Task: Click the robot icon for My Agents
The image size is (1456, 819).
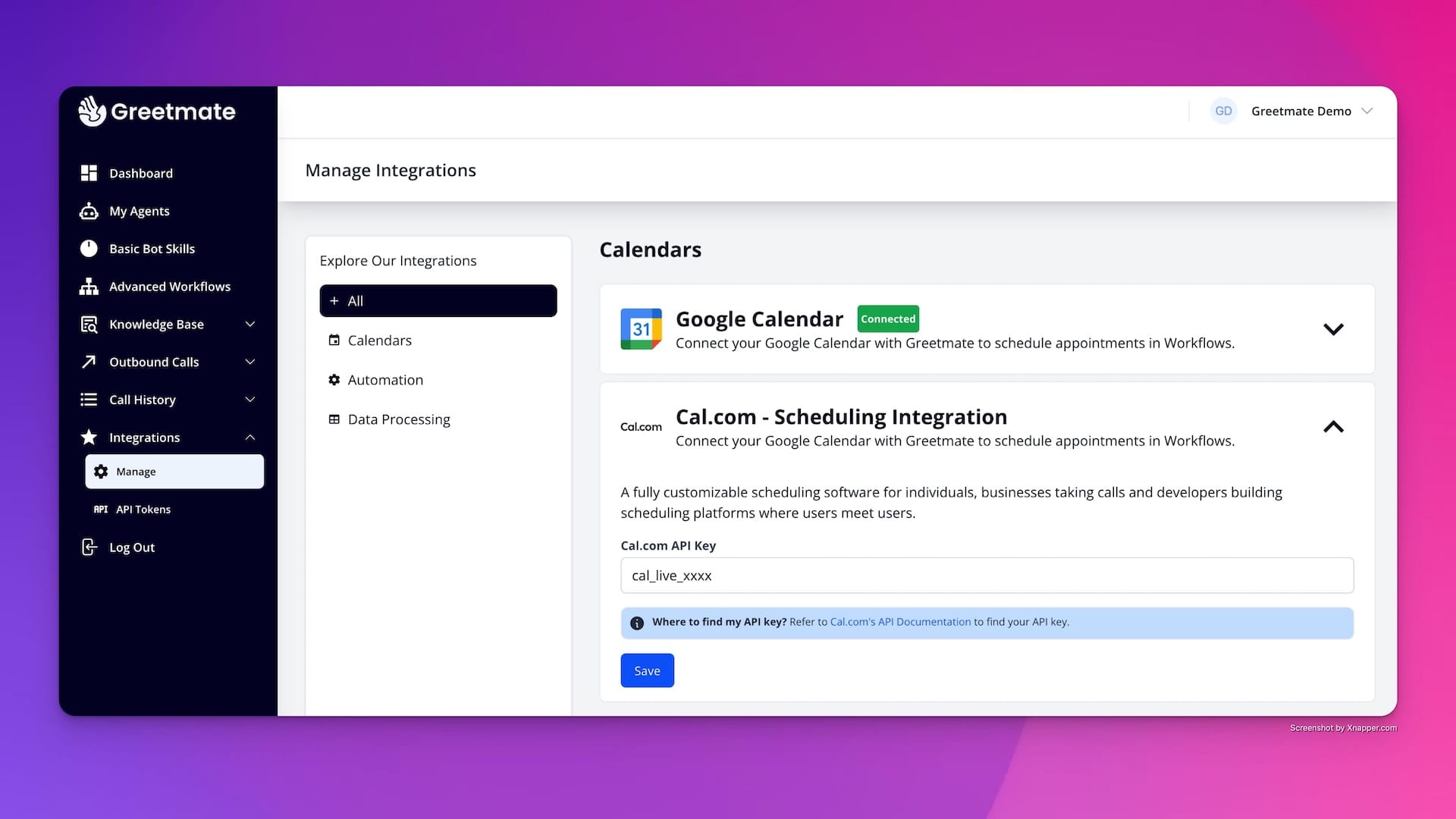Action: click(89, 211)
